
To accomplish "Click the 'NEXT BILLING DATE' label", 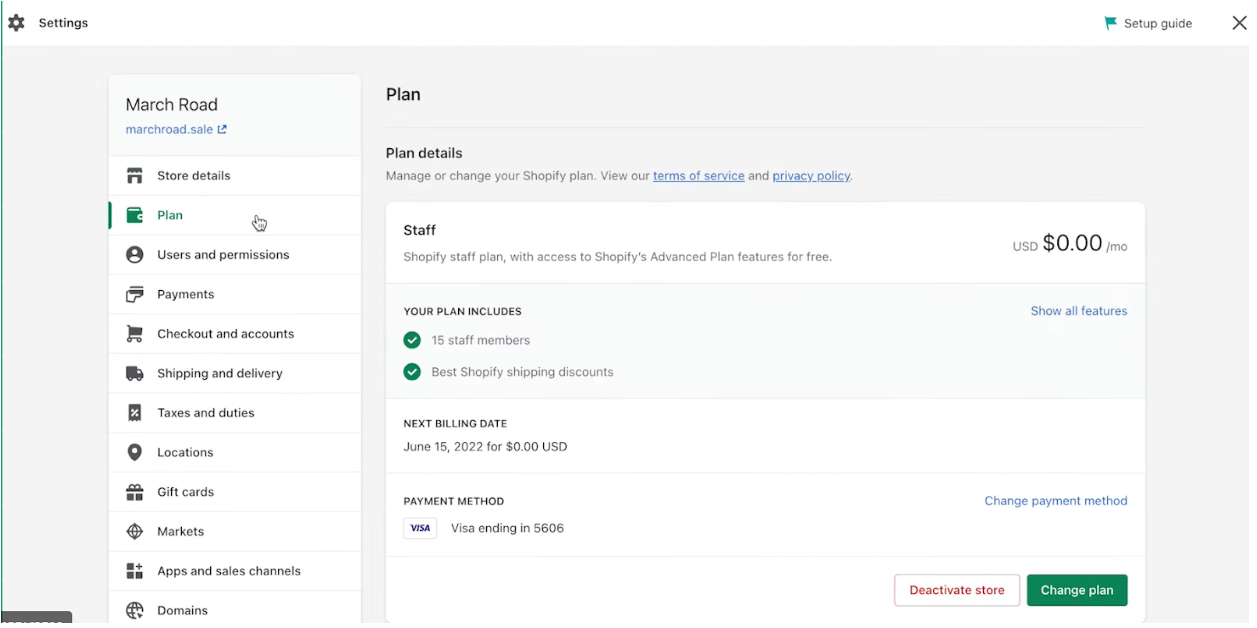I will 455,424.
